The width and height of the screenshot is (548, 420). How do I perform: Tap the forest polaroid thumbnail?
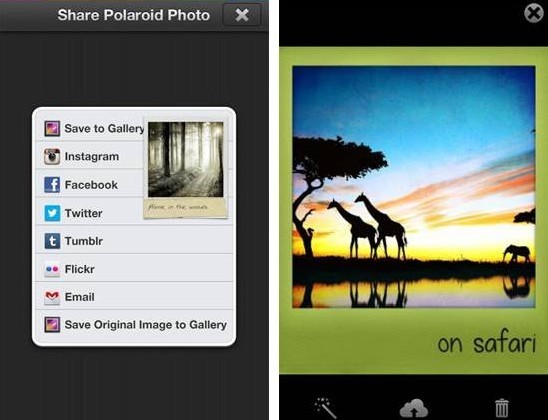click(x=186, y=169)
